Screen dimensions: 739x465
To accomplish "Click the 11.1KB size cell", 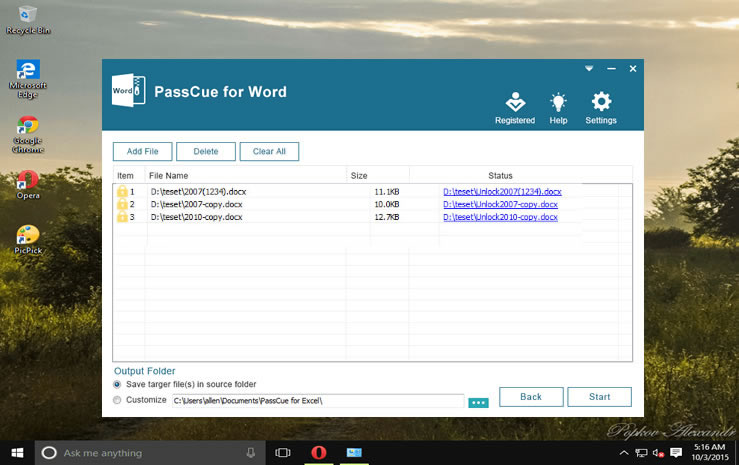I will tap(386, 192).
